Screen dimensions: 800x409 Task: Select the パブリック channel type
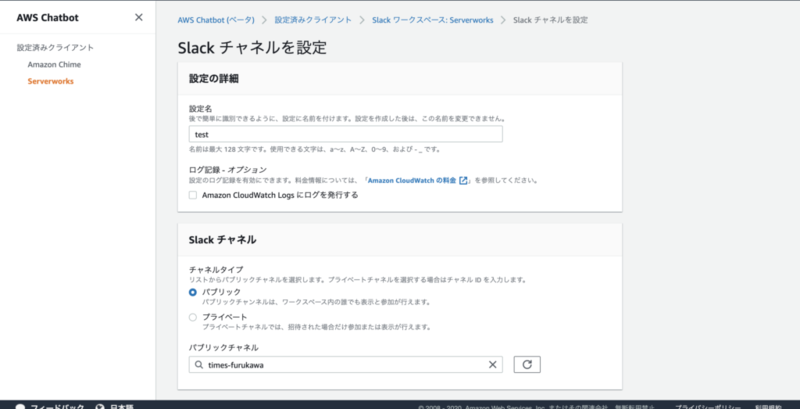pyautogui.click(x=193, y=292)
